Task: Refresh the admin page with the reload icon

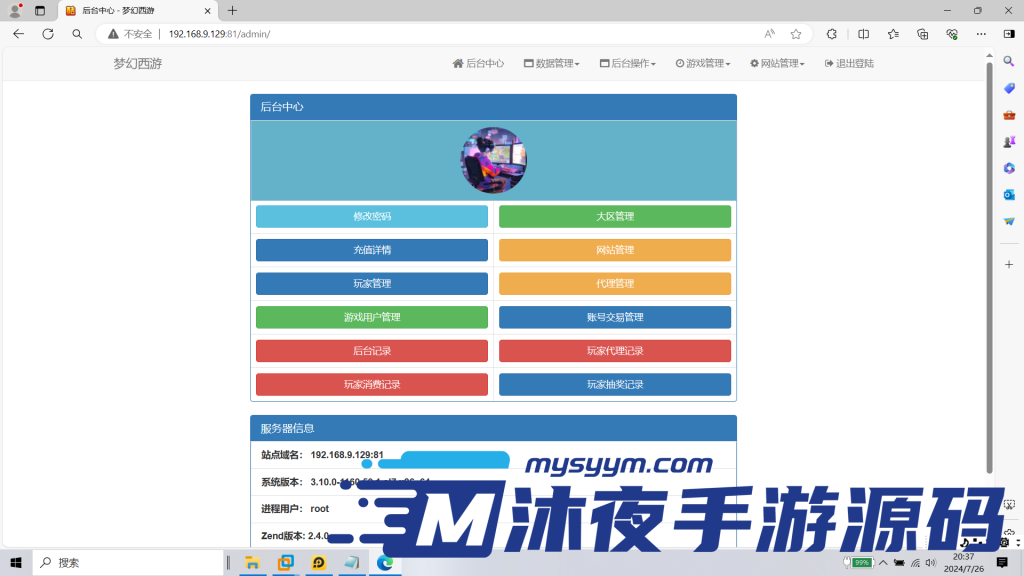Action: pyautogui.click(x=47, y=33)
